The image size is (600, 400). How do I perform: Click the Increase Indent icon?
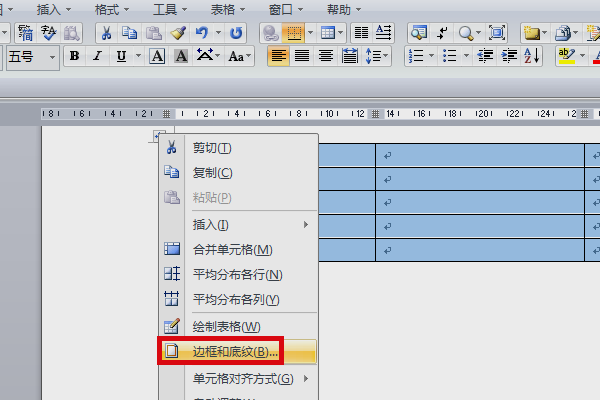[509, 56]
